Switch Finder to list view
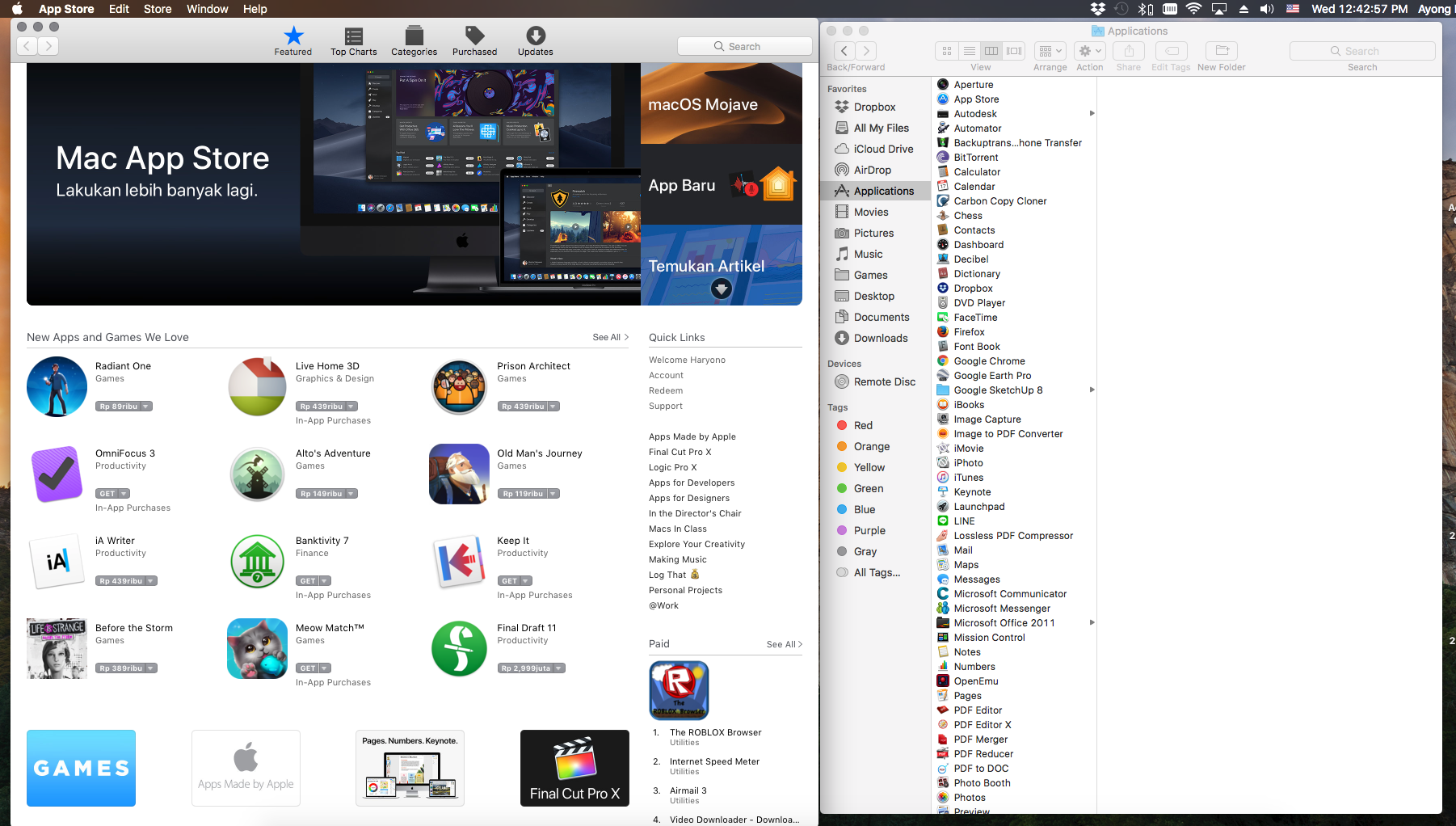This screenshot has height=826, width=1456. (x=969, y=51)
